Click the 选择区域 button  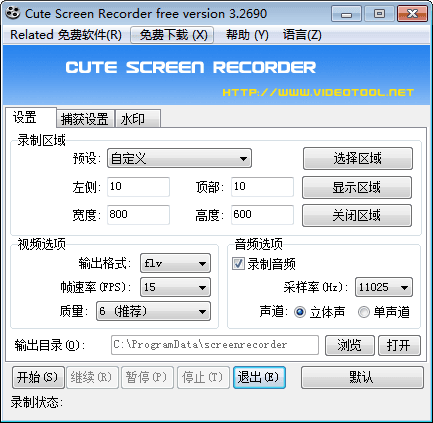(358, 158)
